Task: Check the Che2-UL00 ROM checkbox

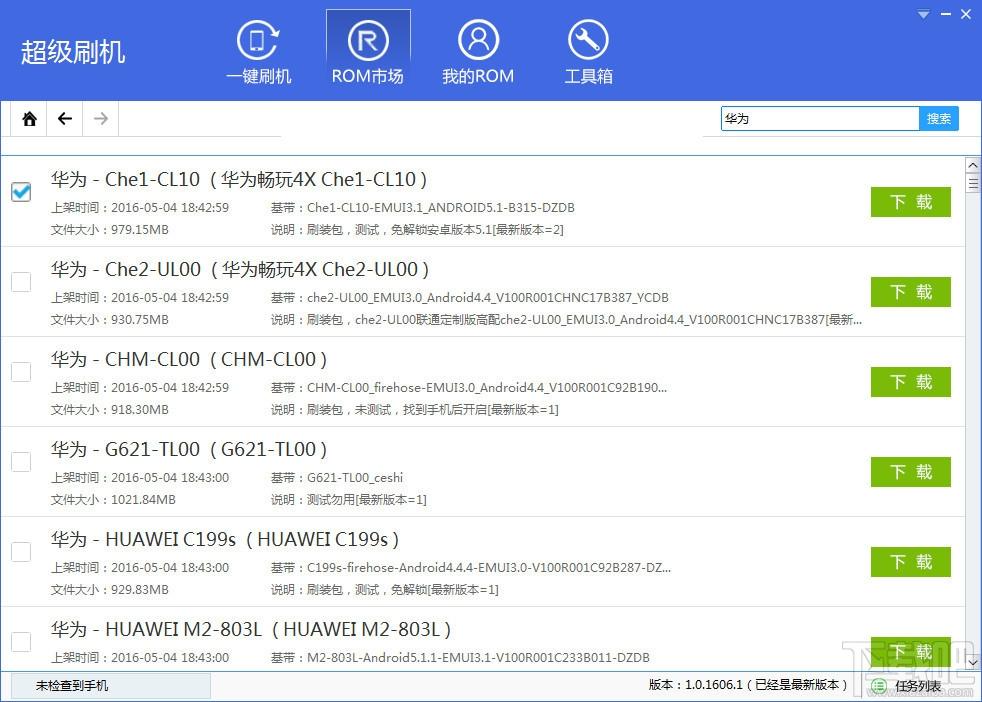Action: click(21, 282)
